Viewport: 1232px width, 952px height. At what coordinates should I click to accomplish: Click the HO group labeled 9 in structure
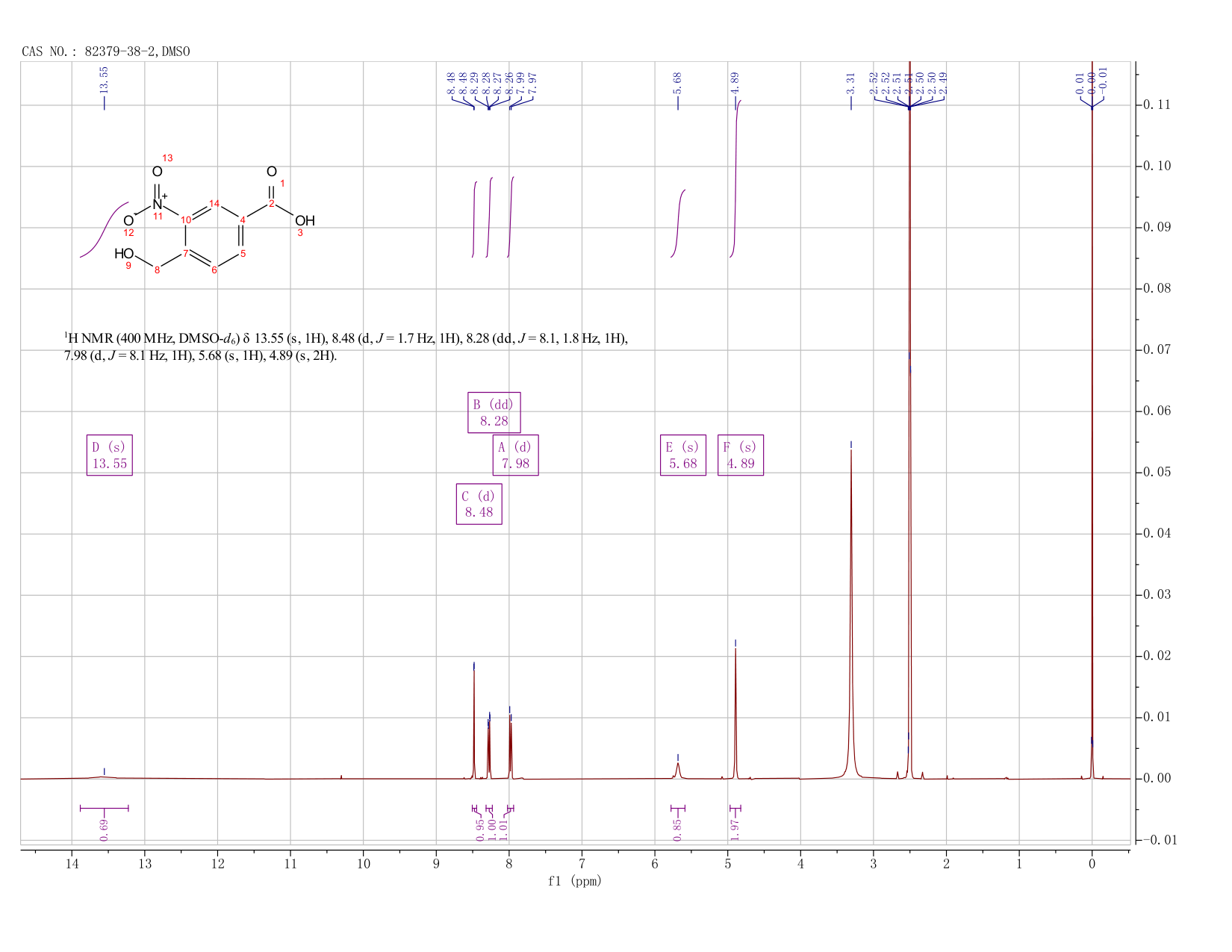click(x=124, y=254)
